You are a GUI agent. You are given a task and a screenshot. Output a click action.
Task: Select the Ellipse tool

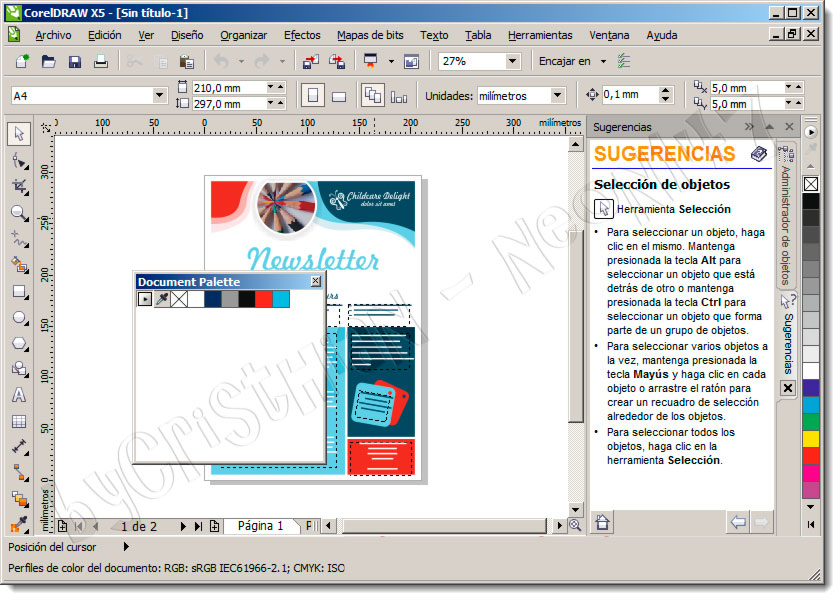20,318
